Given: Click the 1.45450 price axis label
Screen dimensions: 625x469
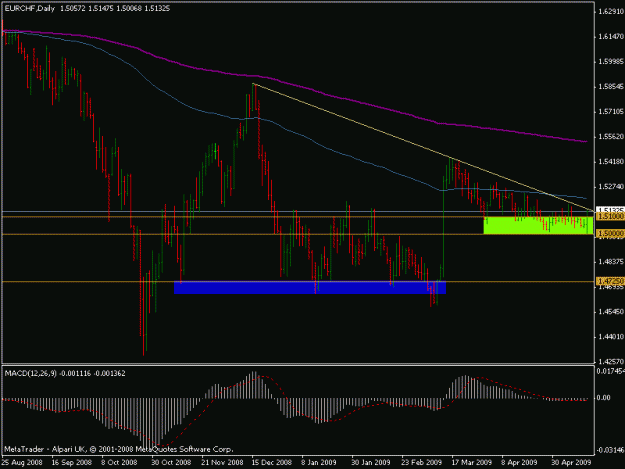Looking at the screenshot, I should pos(611,312).
